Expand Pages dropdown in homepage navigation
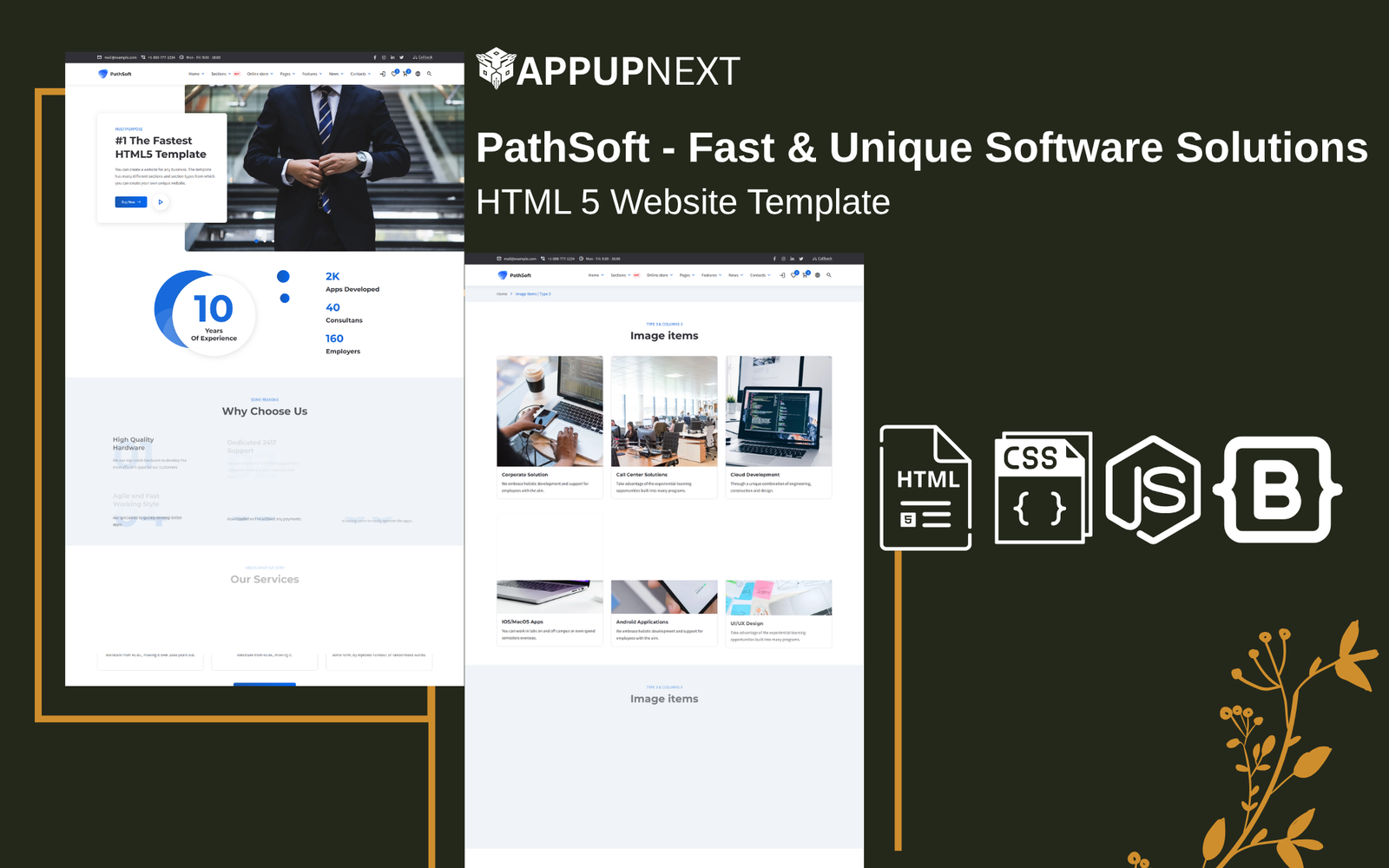Screen dimensions: 1389x868 click(x=286, y=74)
